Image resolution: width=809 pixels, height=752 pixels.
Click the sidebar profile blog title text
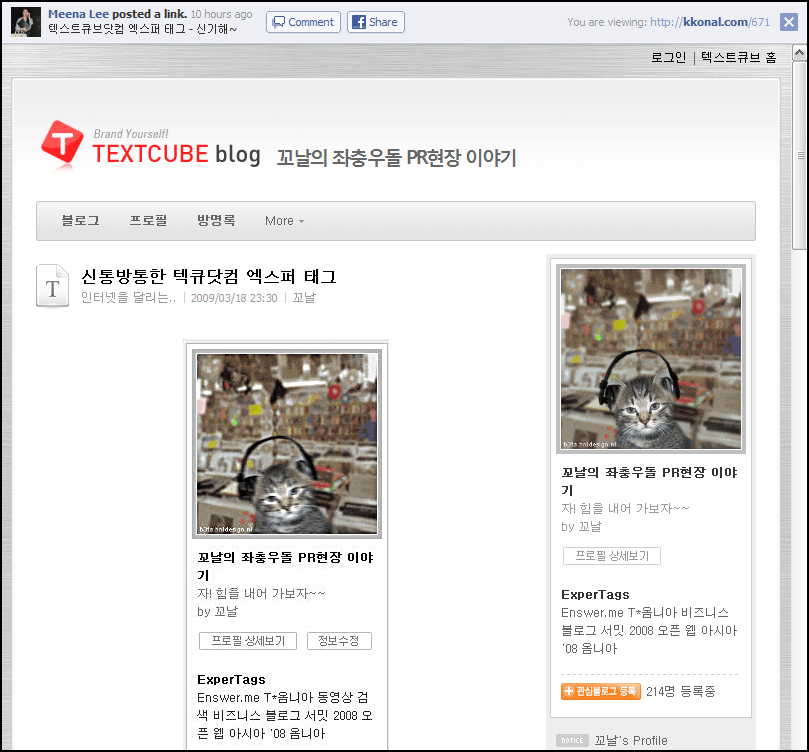point(649,481)
